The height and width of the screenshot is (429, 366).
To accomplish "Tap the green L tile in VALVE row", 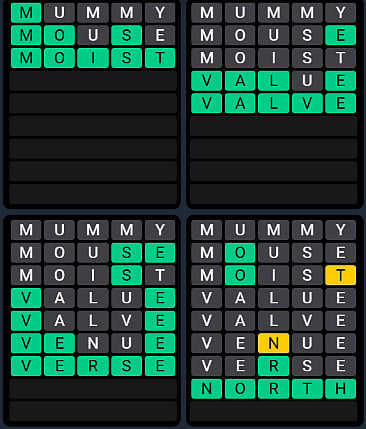I will pos(273,103).
